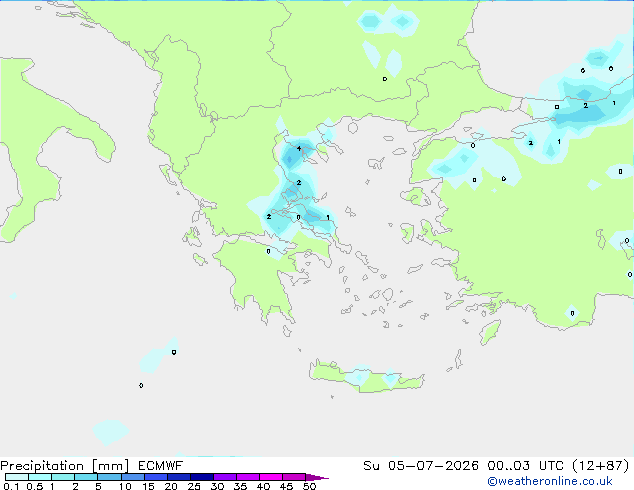Select legend swatch between 40 and 45
Viewport: 634px width, 490px height.
click(271, 477)
